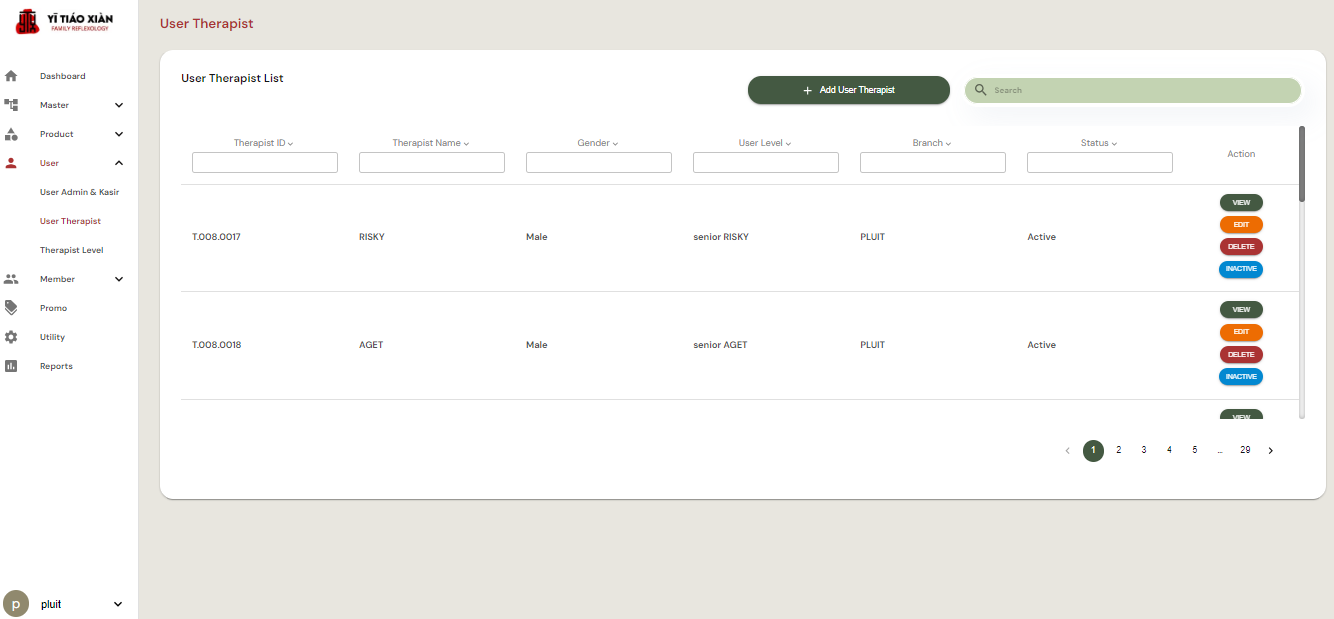Set therapist RISKY to Inactive
1334x619 pixels.
coord(1240,269)
